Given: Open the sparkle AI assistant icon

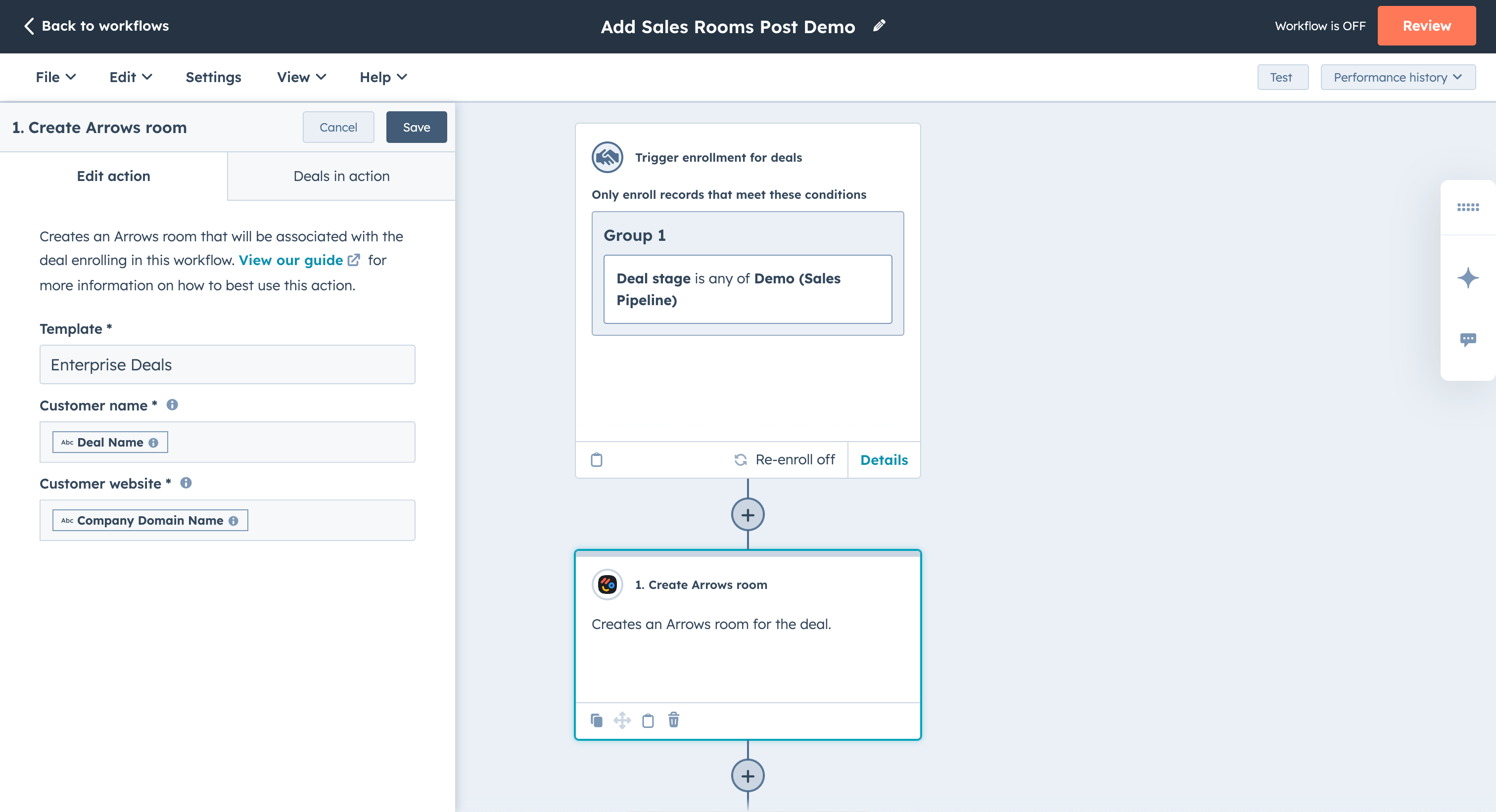Looking at the screenshot, I should click(x=1467, y=277).
